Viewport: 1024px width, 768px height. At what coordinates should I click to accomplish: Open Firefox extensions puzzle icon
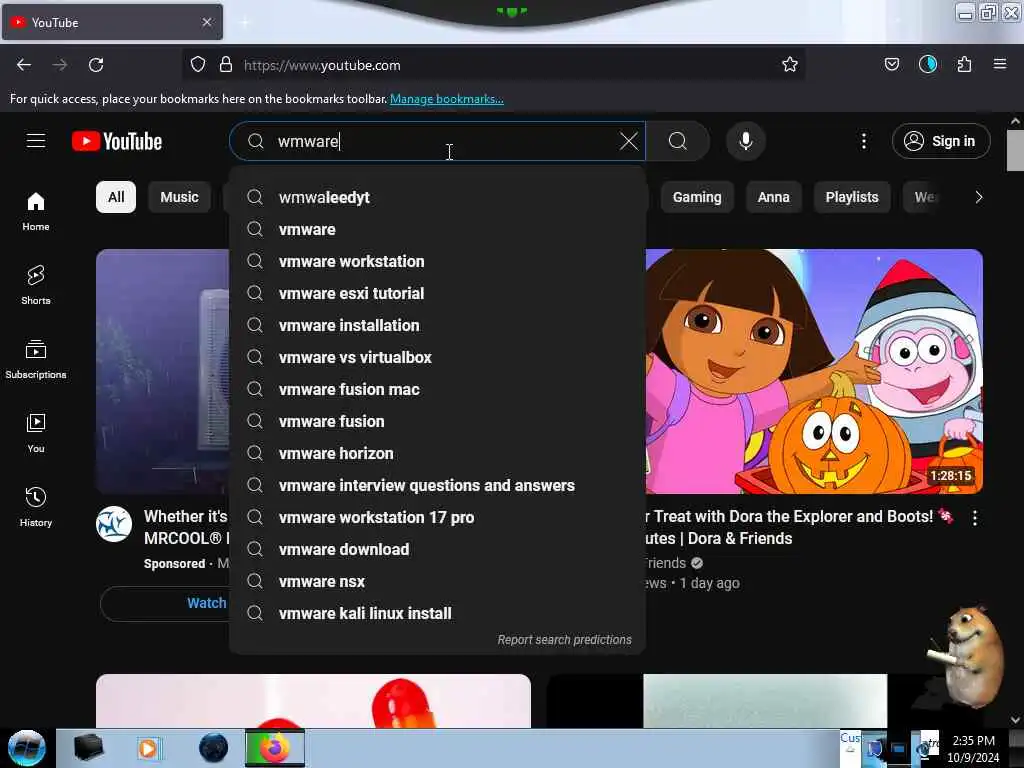tap(964, 65)
